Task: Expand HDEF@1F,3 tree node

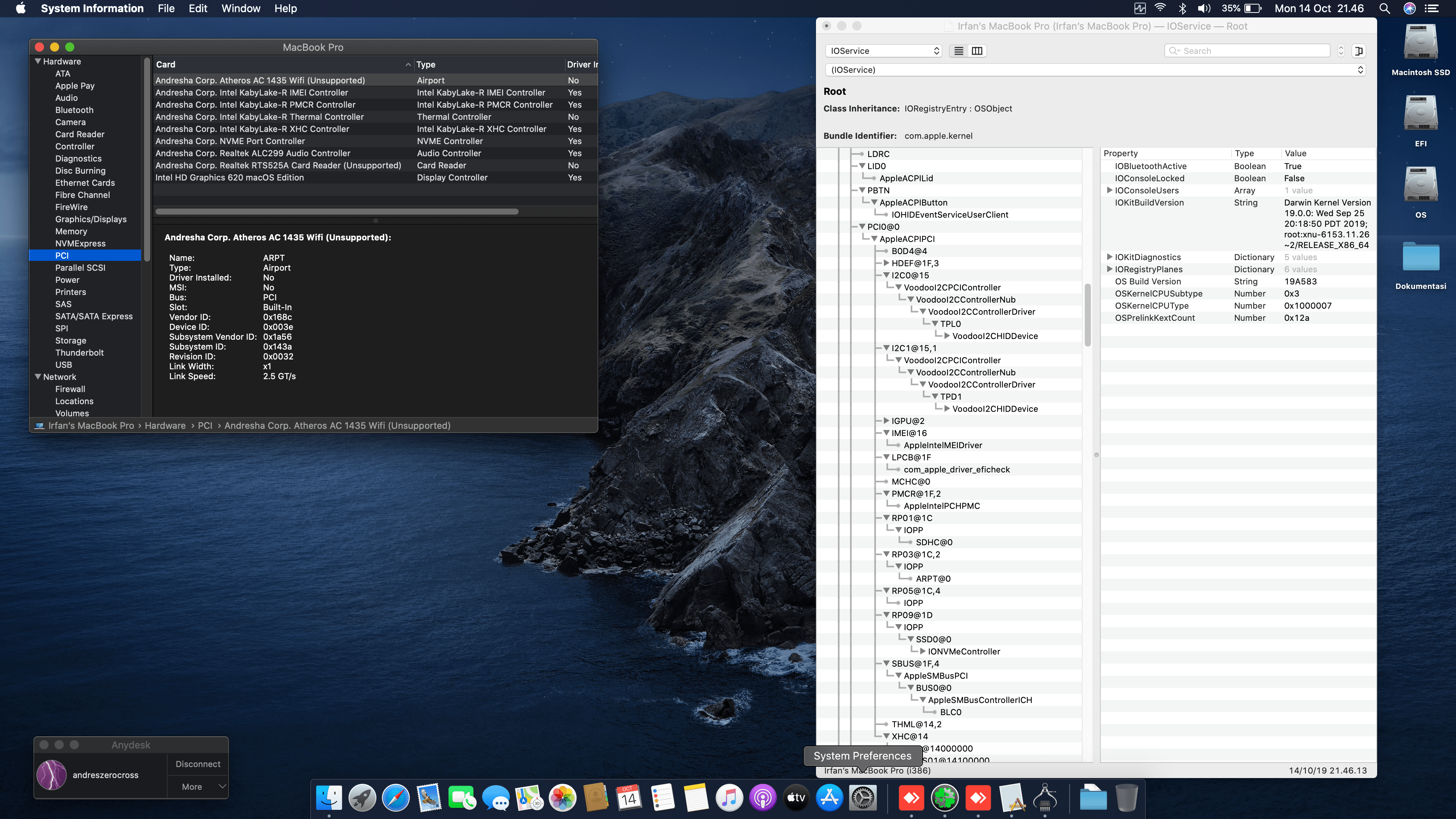Action: (886, 263)
